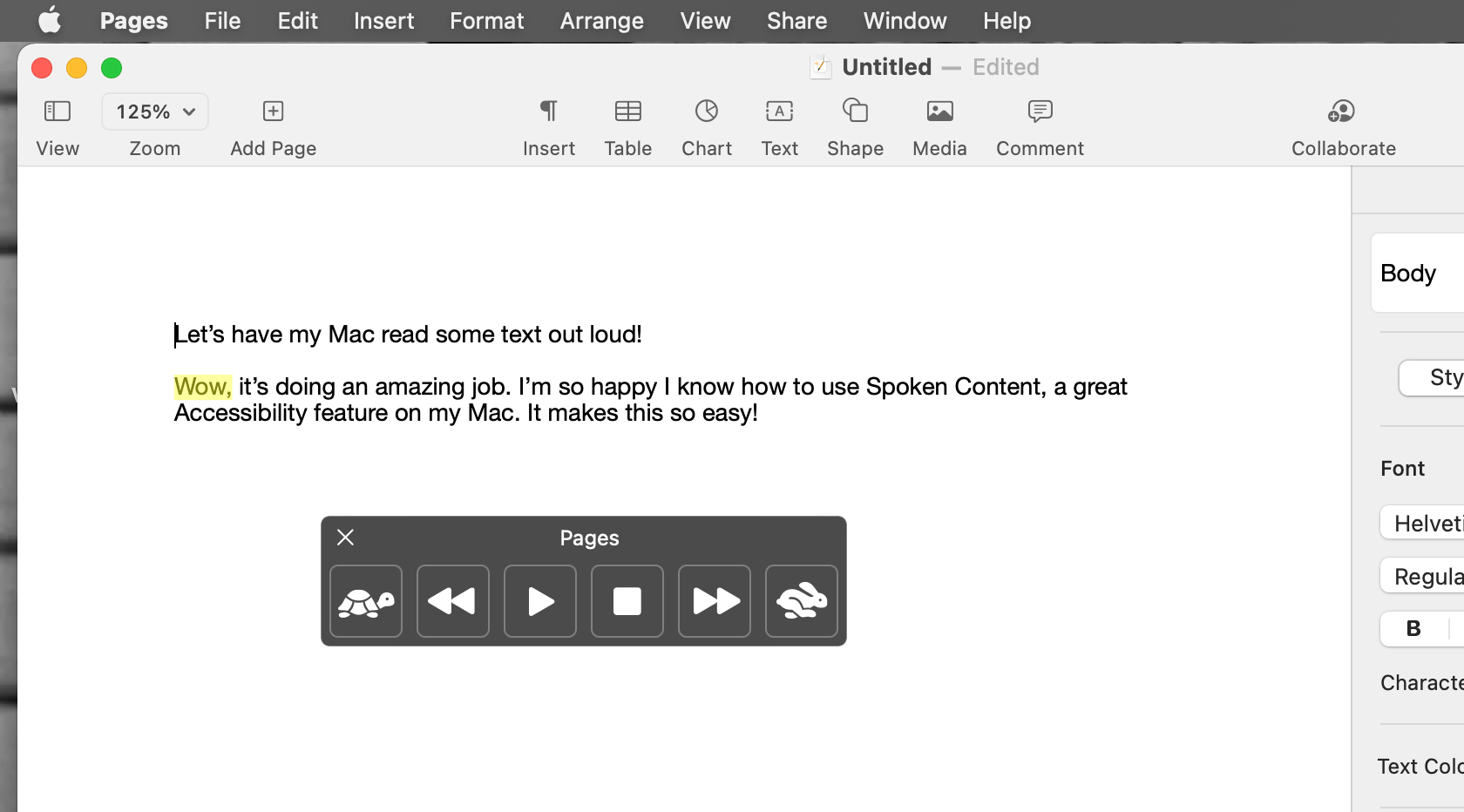1464x812 pixels.
Task: Click the Media toolbar icon
Action: (939, 112)
